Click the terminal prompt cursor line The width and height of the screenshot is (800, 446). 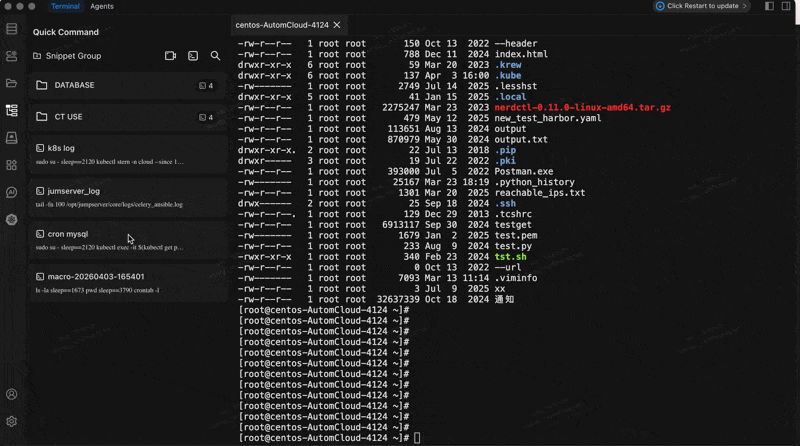pyautogui.click(x=330, y=438)
